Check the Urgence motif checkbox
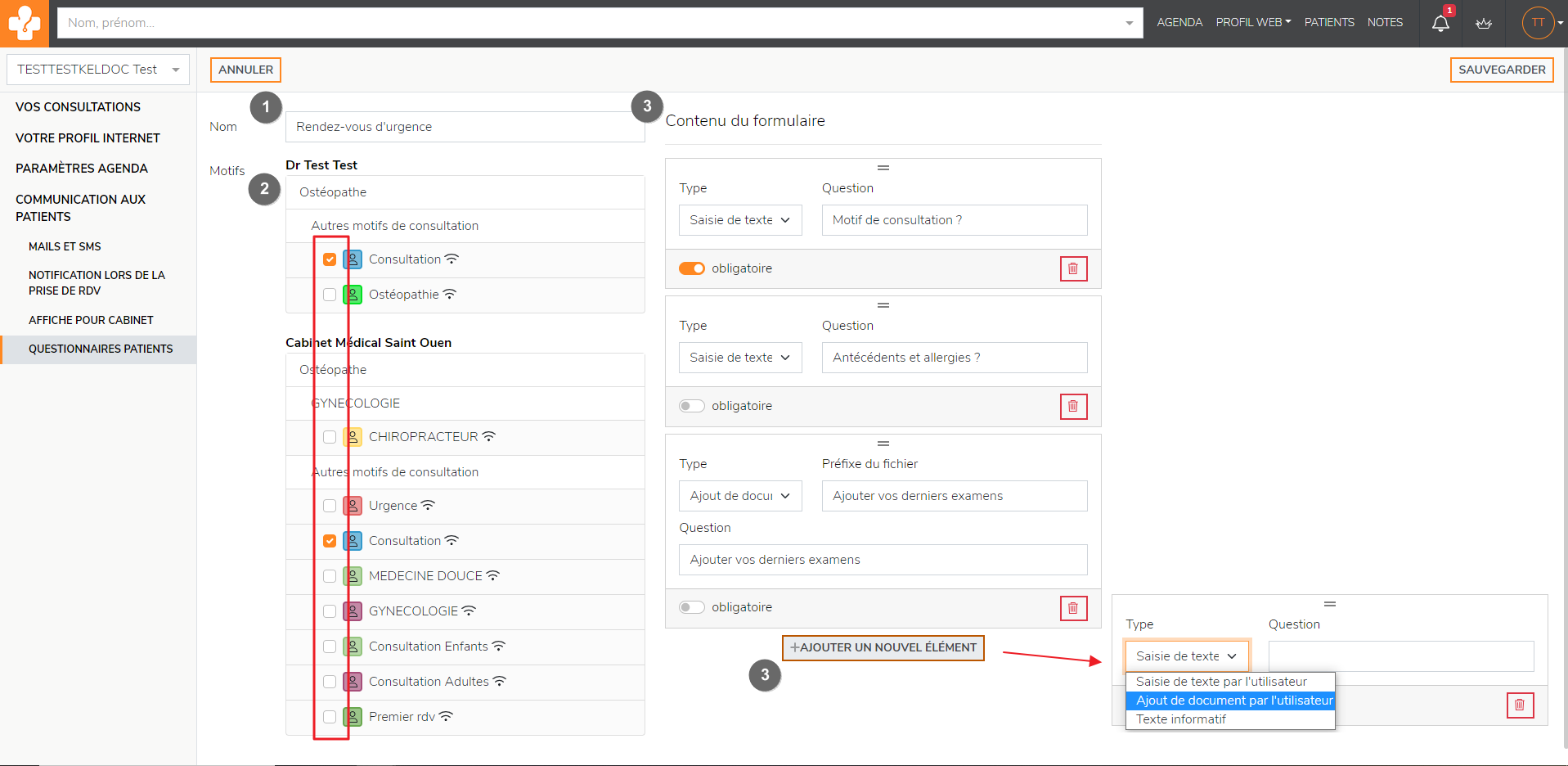The image size is (1568, 766). click(330, 506)
